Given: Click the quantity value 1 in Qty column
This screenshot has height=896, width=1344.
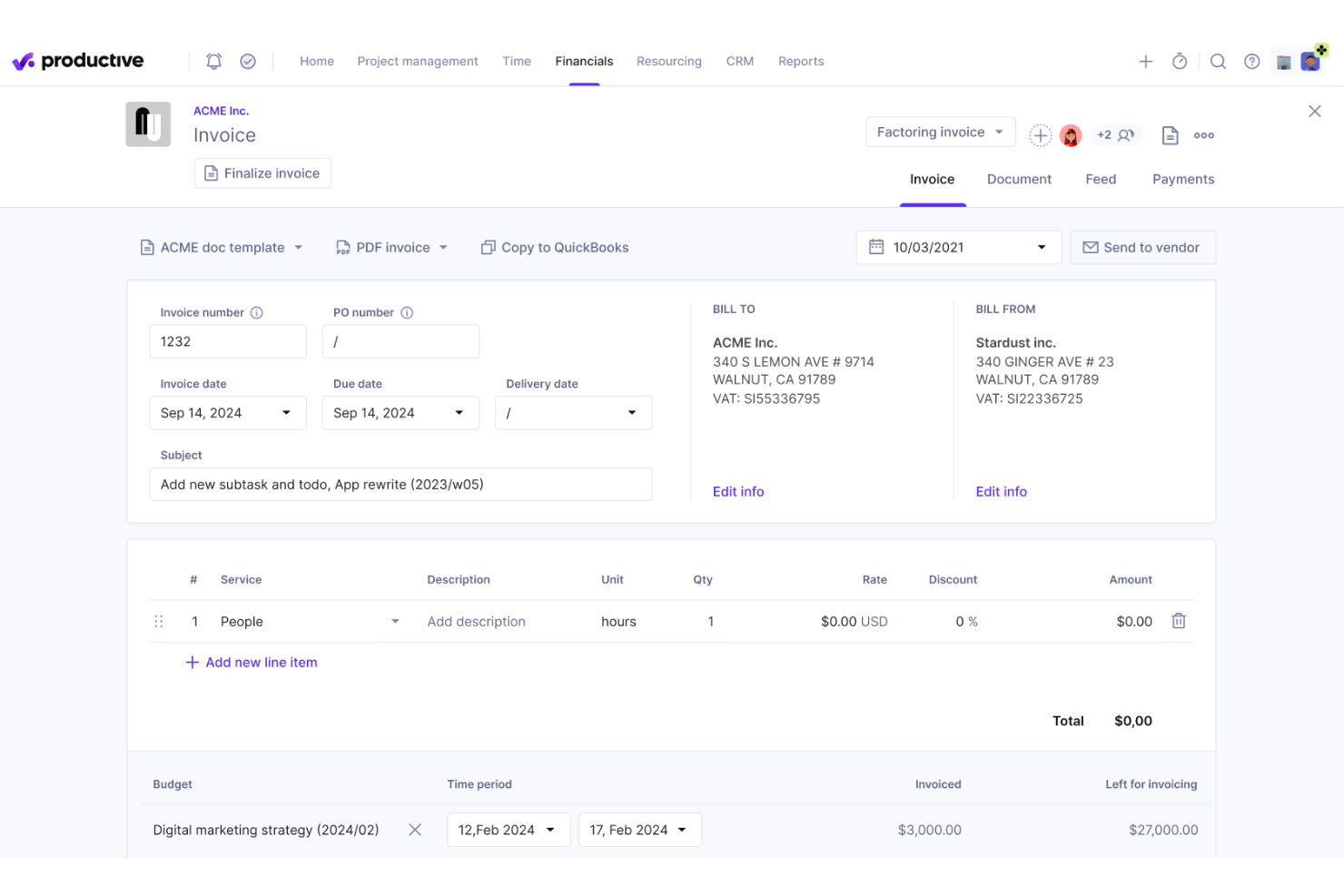Looking at the screenshot, I should [711, 622].
